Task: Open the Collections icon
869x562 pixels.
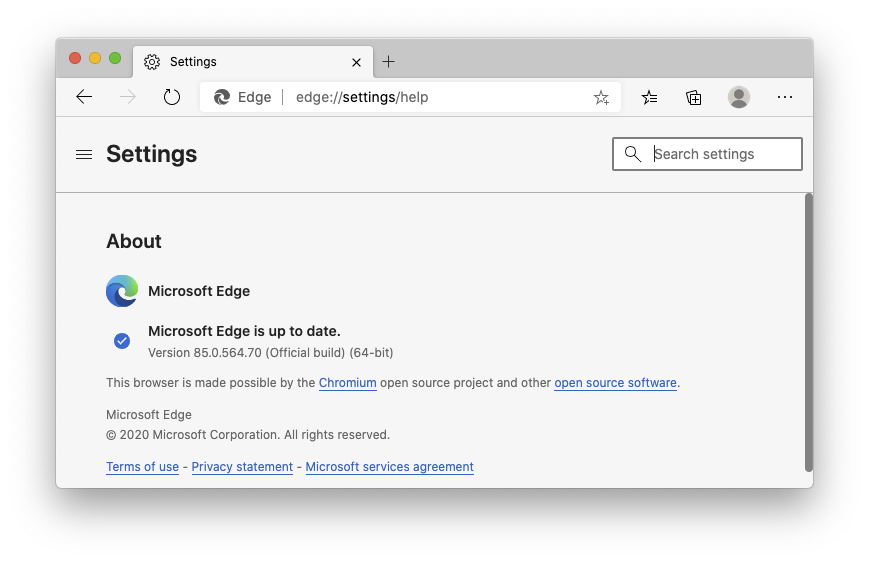Action: pyautogui.click(x=694, y=97)
